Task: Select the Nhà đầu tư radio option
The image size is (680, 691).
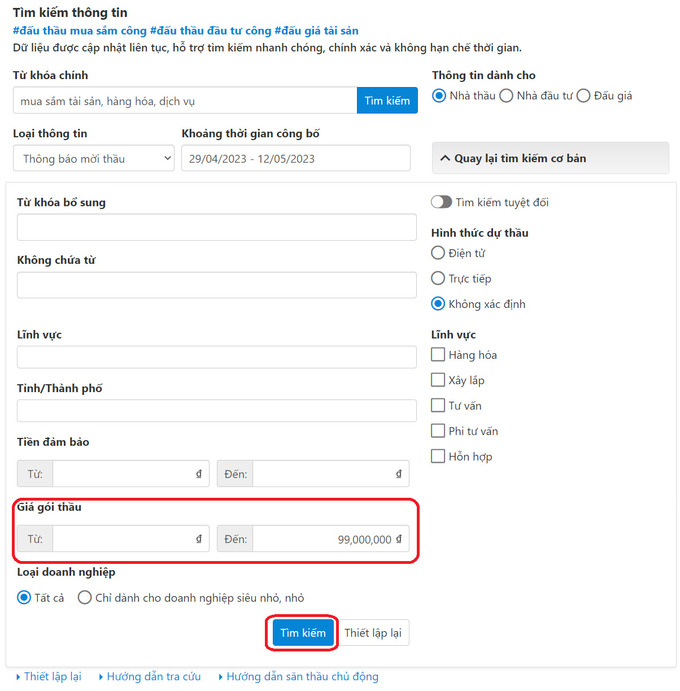Action: click(506, 96)
